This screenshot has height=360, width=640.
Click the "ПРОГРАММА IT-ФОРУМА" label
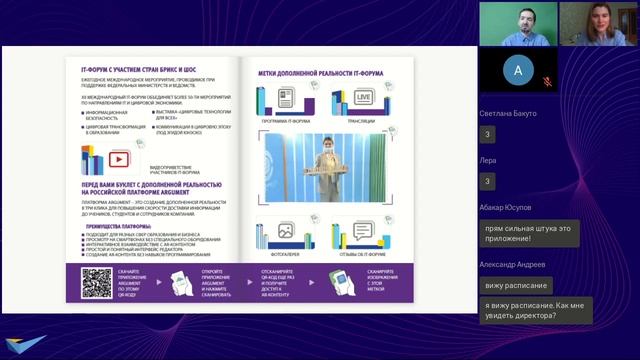[x=286, y=121]
